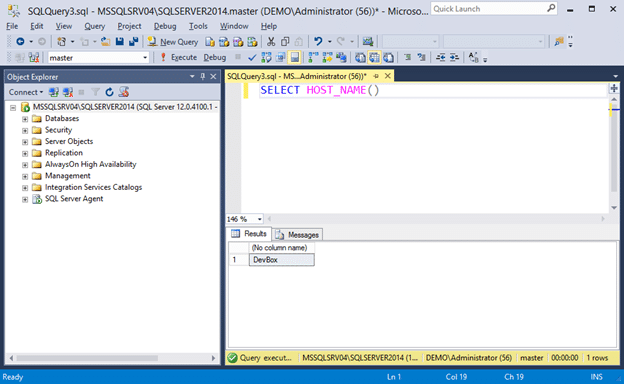Expand the Server Objects node

(x=25, y=142)
